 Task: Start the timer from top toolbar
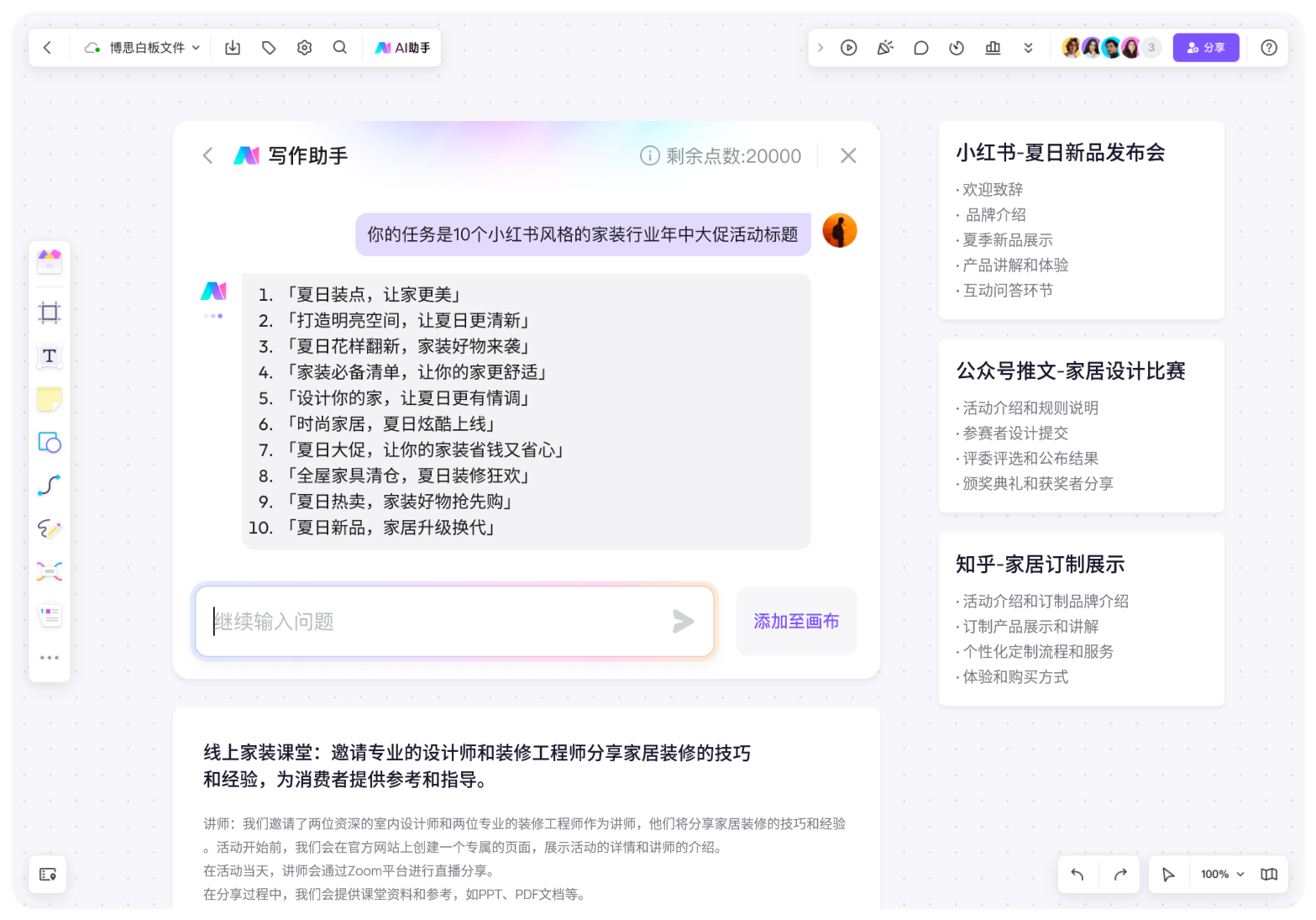click(956, 48)
